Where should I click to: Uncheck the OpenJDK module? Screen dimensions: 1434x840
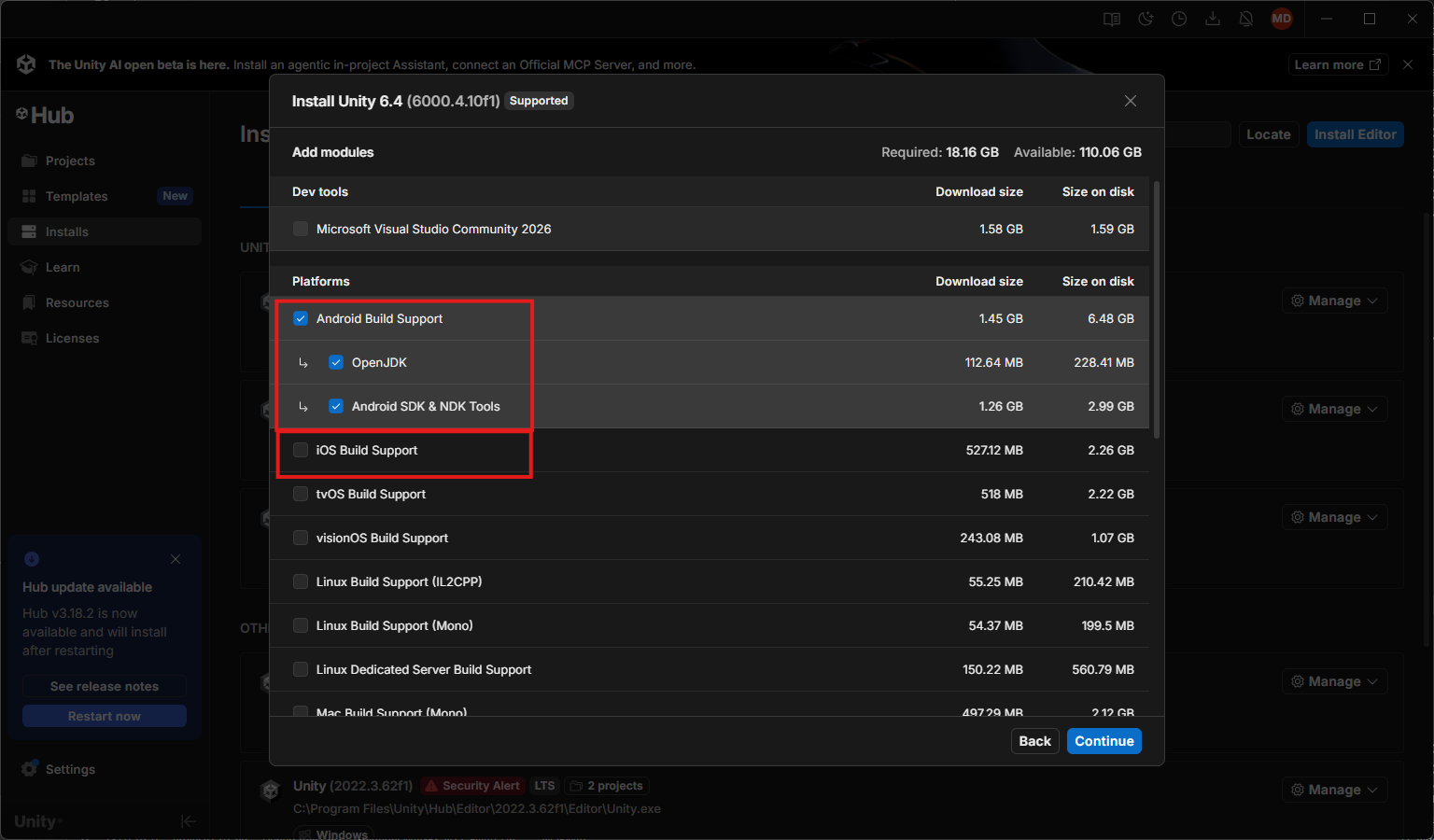[x=336, y=362]
